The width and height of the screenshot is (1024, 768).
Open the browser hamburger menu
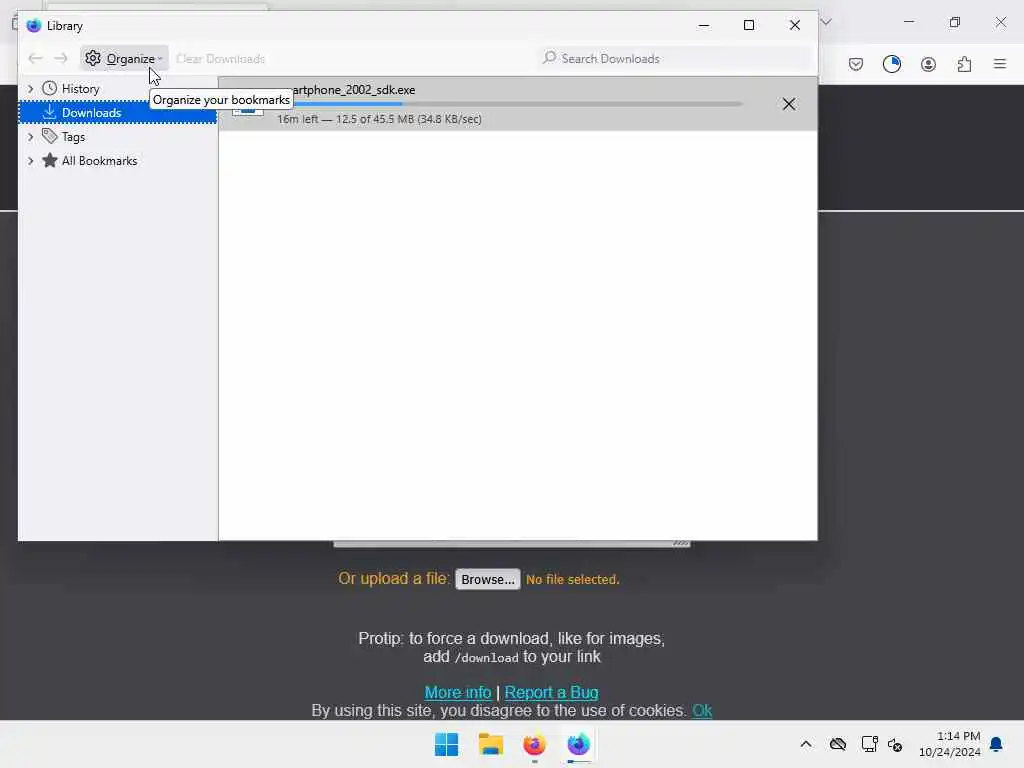[x=1000, y=64]
